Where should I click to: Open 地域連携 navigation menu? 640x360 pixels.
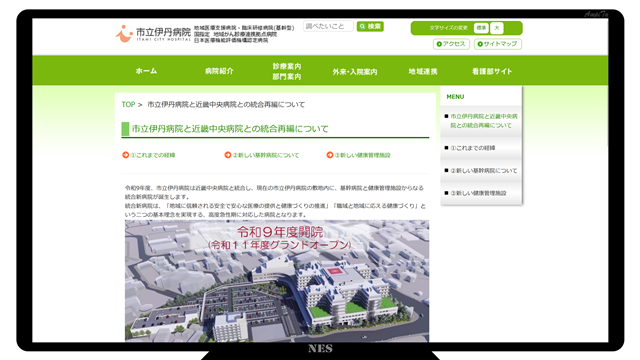coord(423,71)
